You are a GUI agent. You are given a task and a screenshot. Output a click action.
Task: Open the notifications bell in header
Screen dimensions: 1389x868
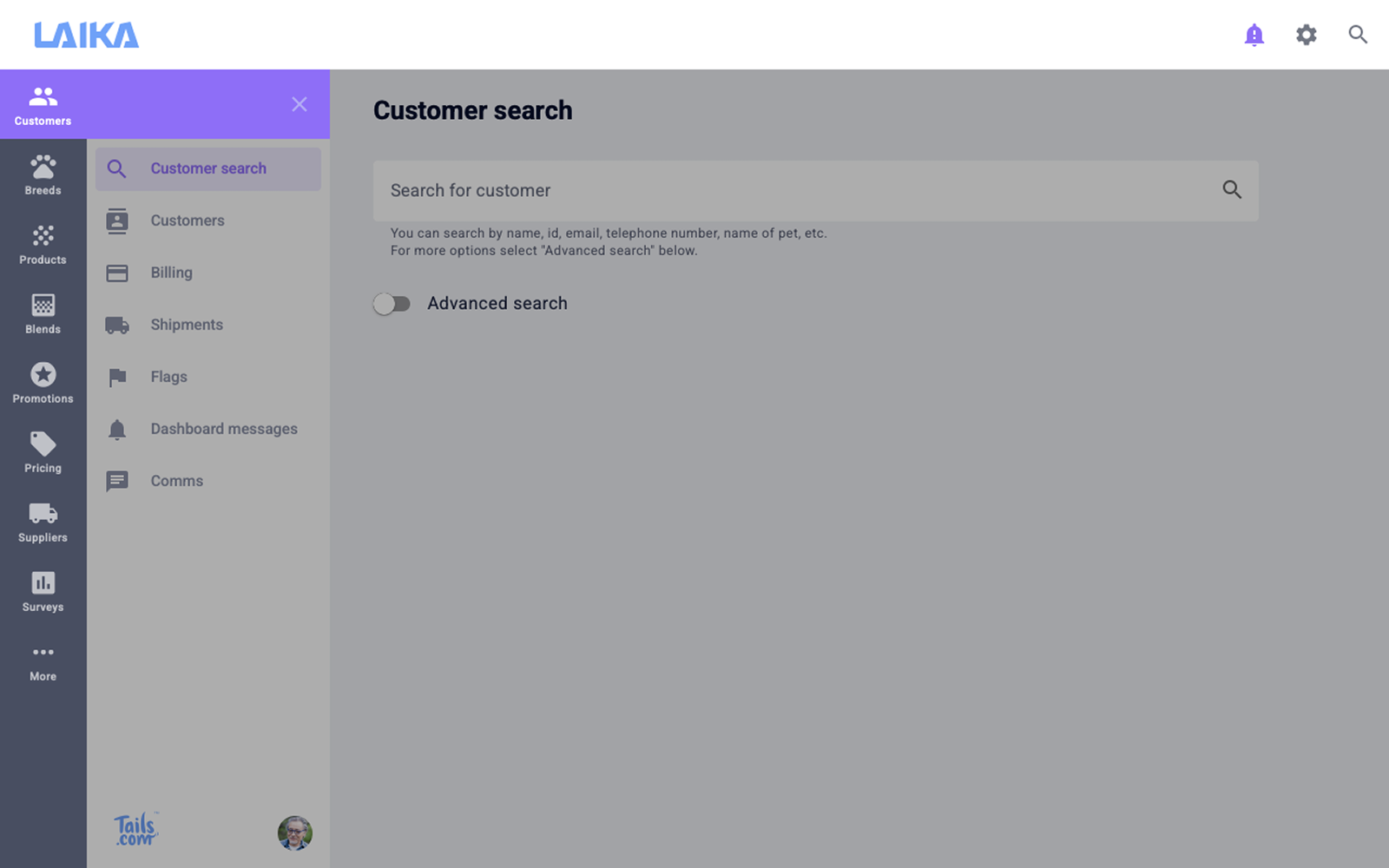click(1254, 35)
